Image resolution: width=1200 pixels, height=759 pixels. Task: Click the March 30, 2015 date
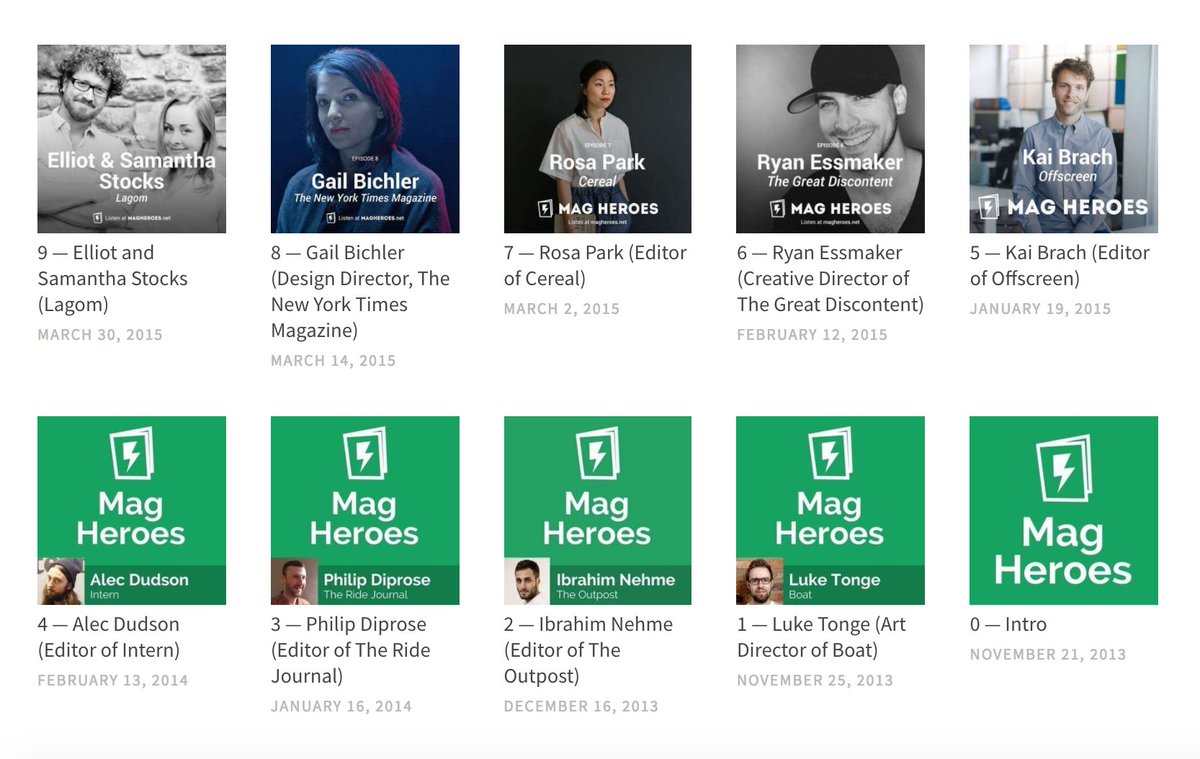point(100,335)
